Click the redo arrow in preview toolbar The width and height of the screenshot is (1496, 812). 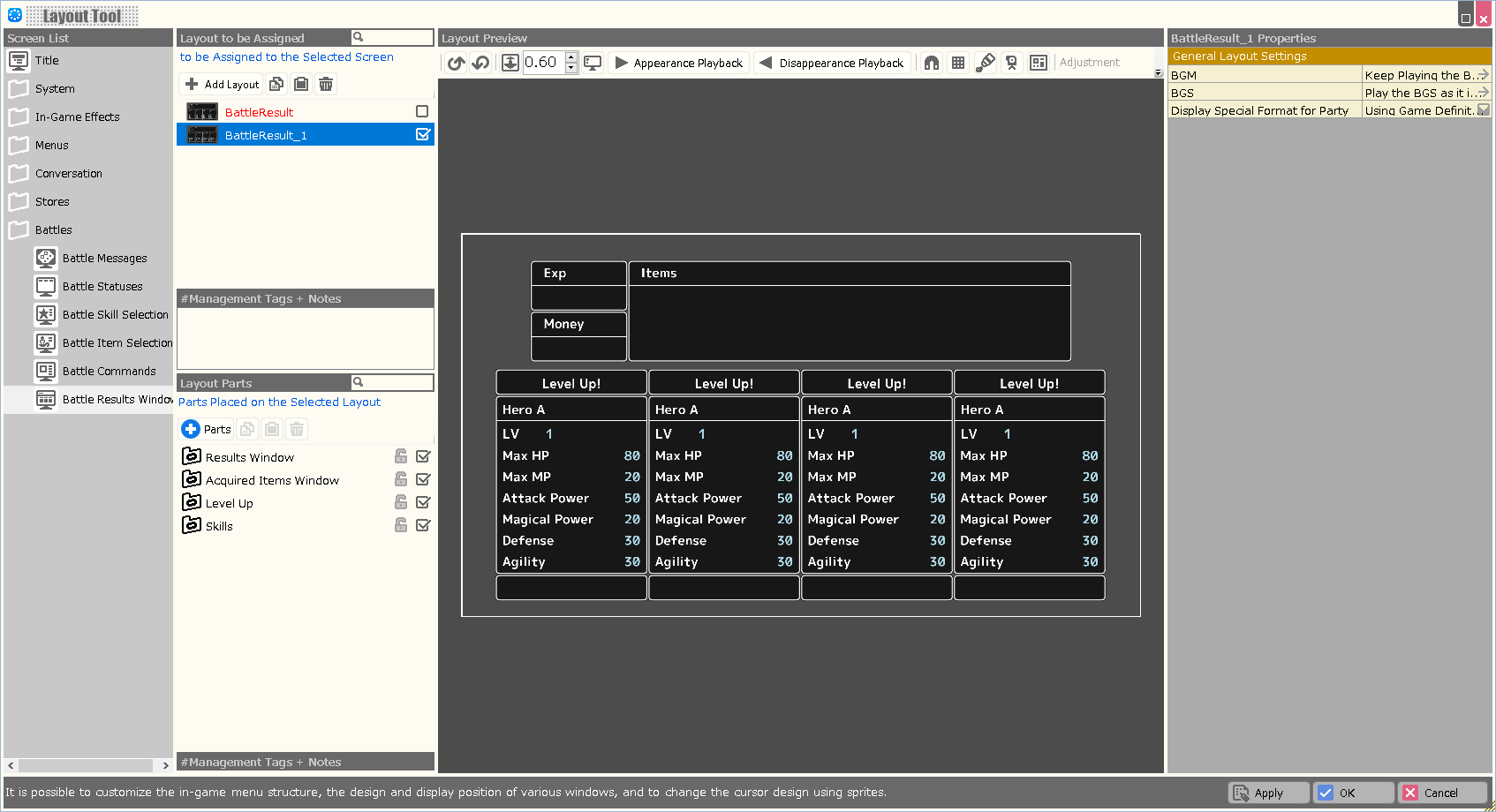click(480, 63)
